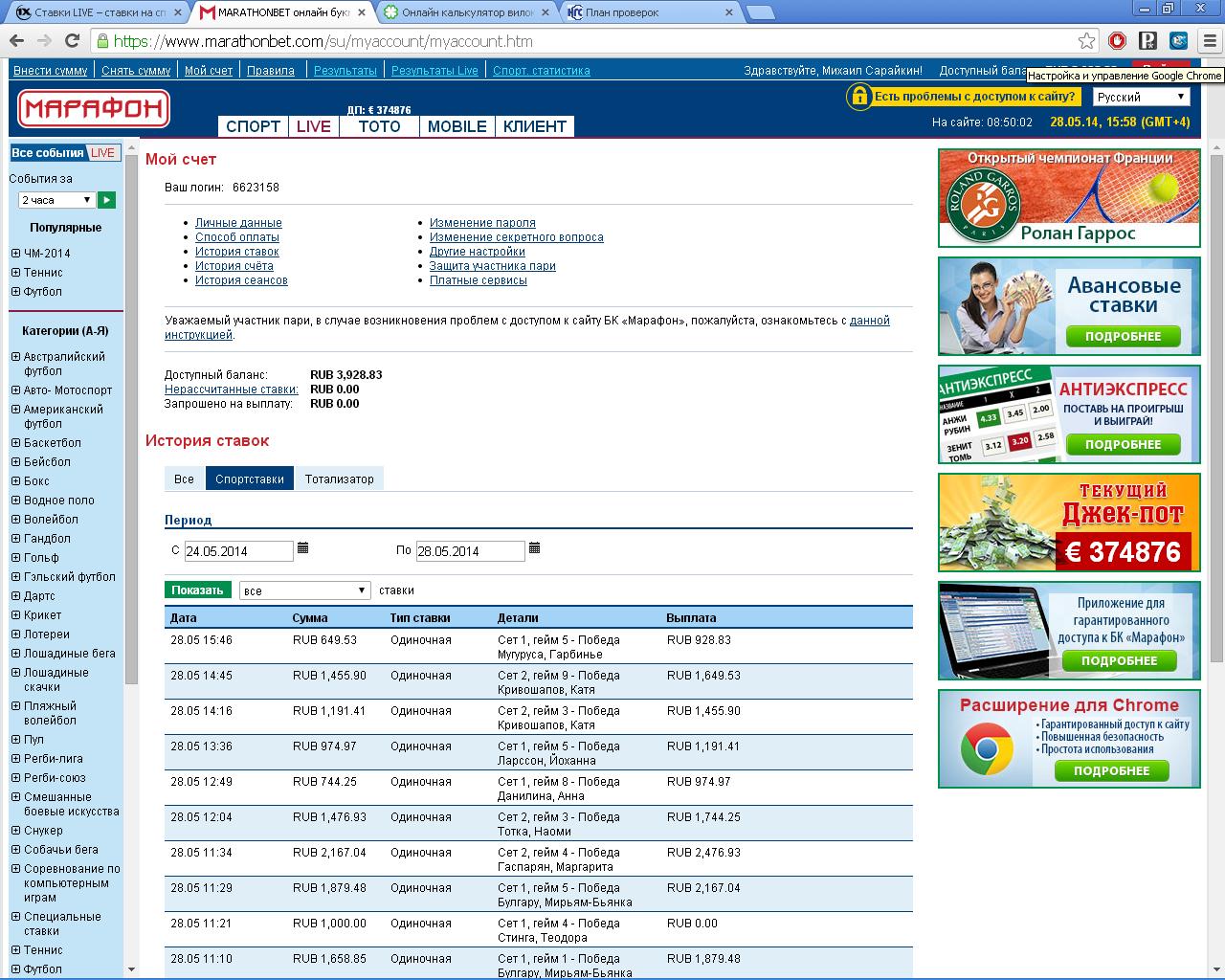1225x980 pixels.
Task: Open the 'все' bets filter dropdown
Action: point(304,590)
